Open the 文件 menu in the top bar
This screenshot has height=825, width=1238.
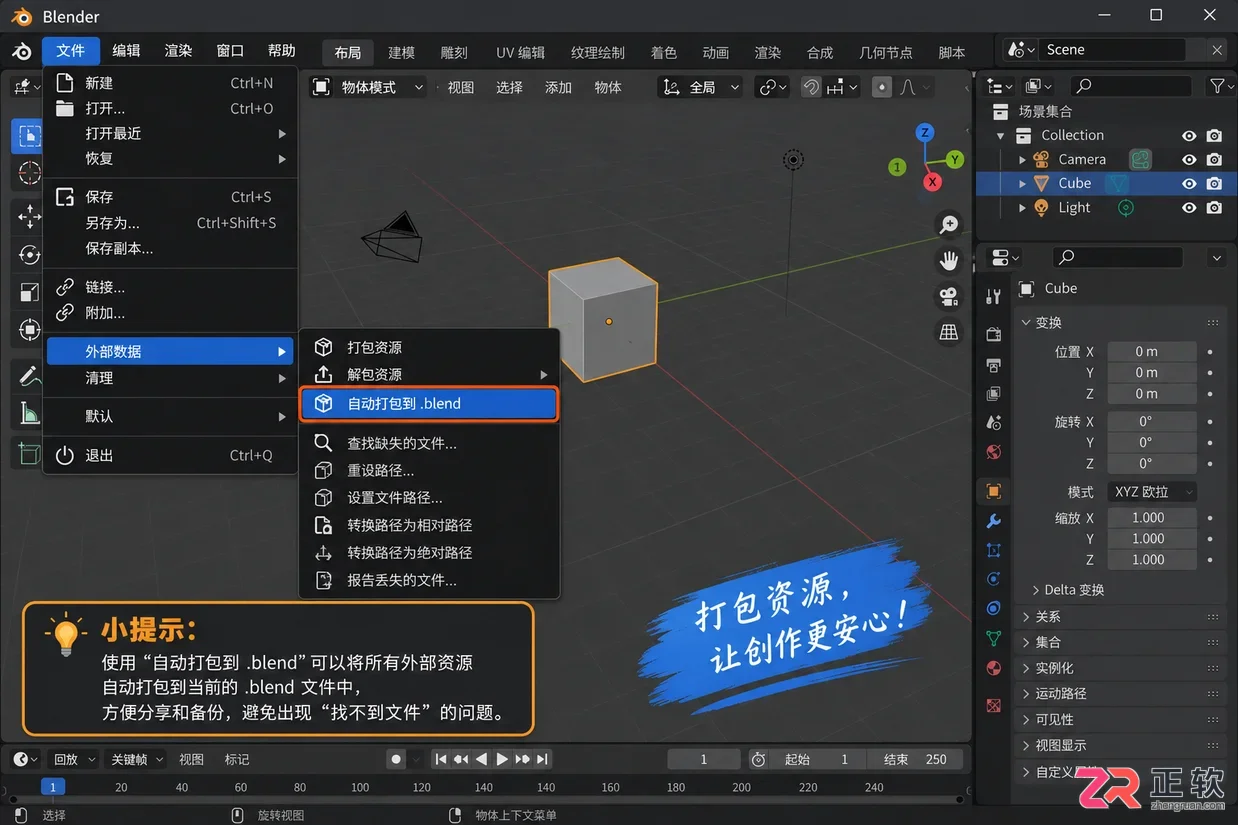[x=71, y=51]
